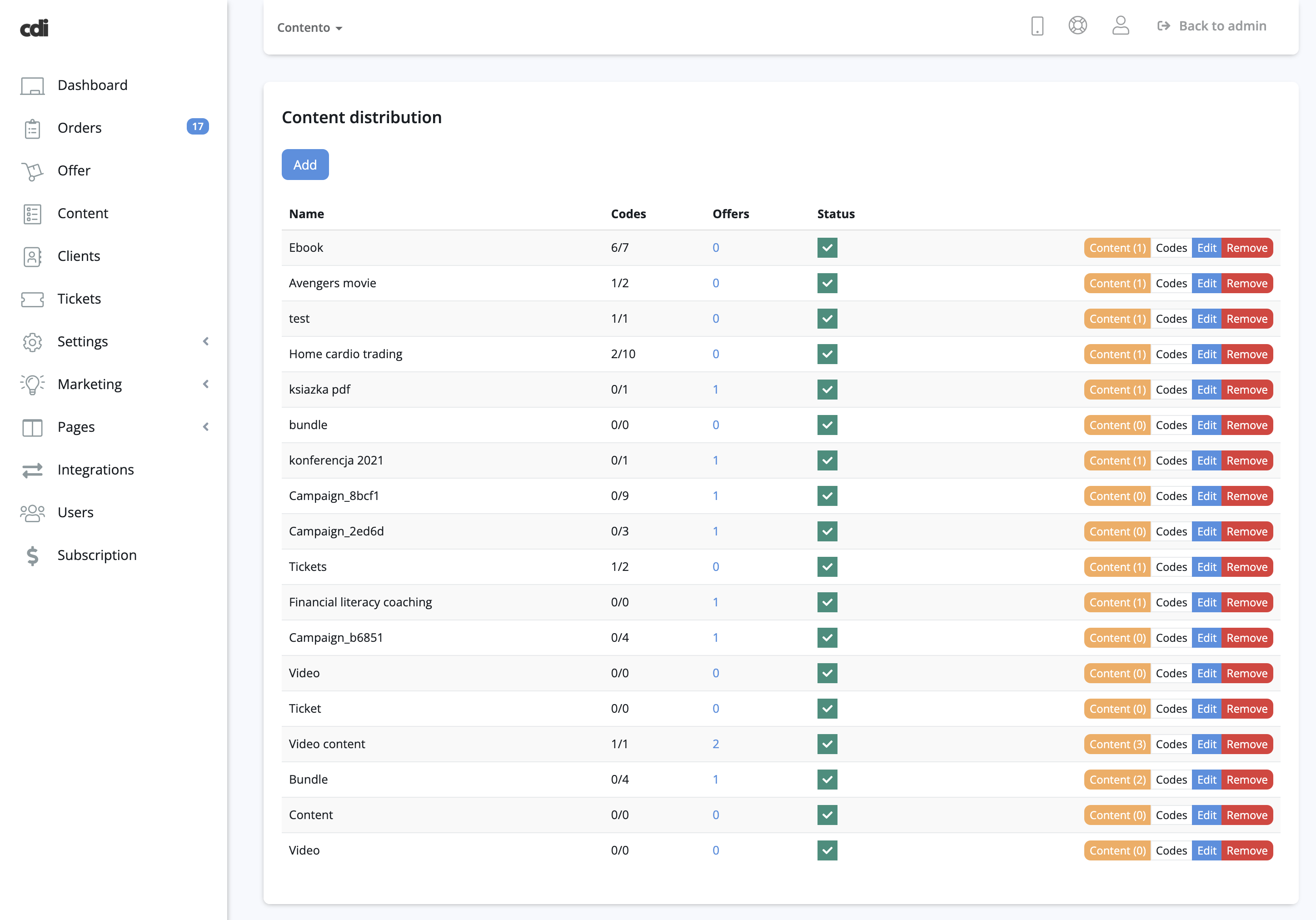The height and width of the screenshot is (920, 1316).
Task: Click the mobile preview phone icon
Action: click(x=1037, y=26)
